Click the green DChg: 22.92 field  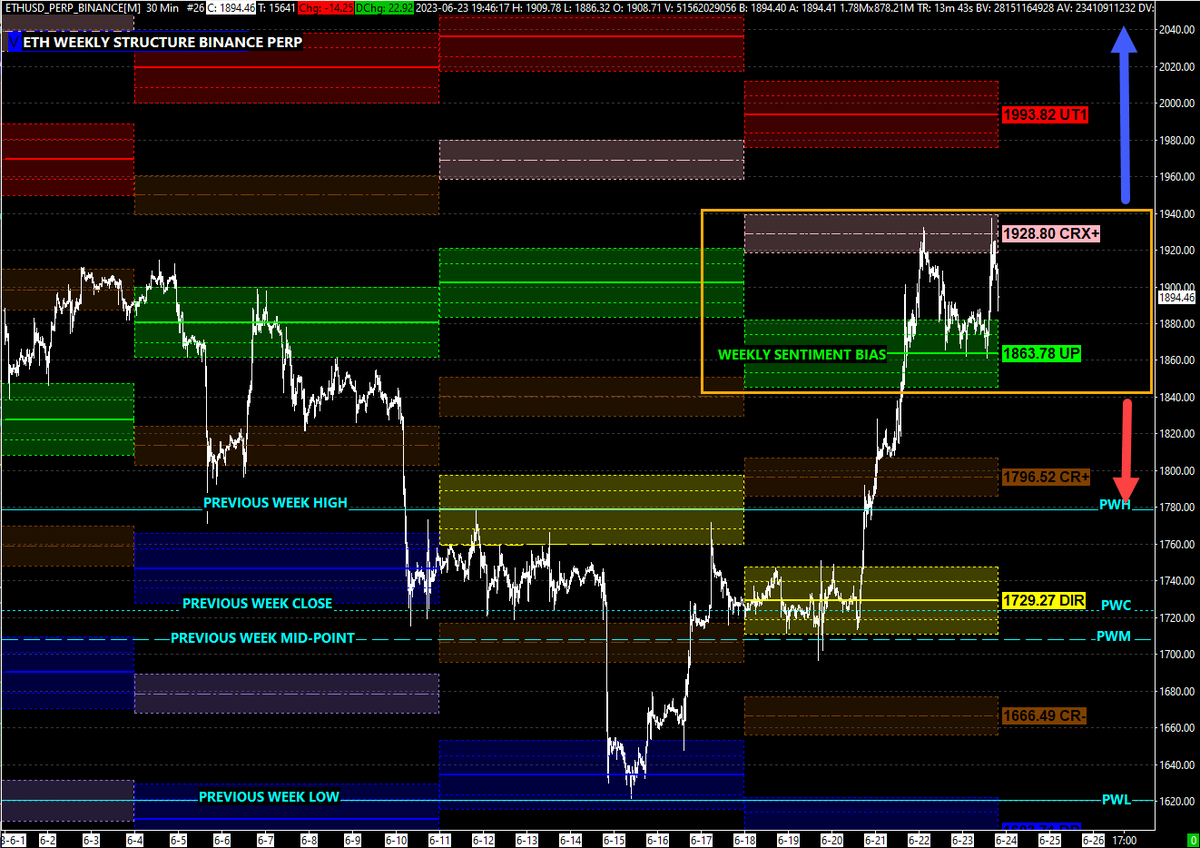click(x=384, y=8)
